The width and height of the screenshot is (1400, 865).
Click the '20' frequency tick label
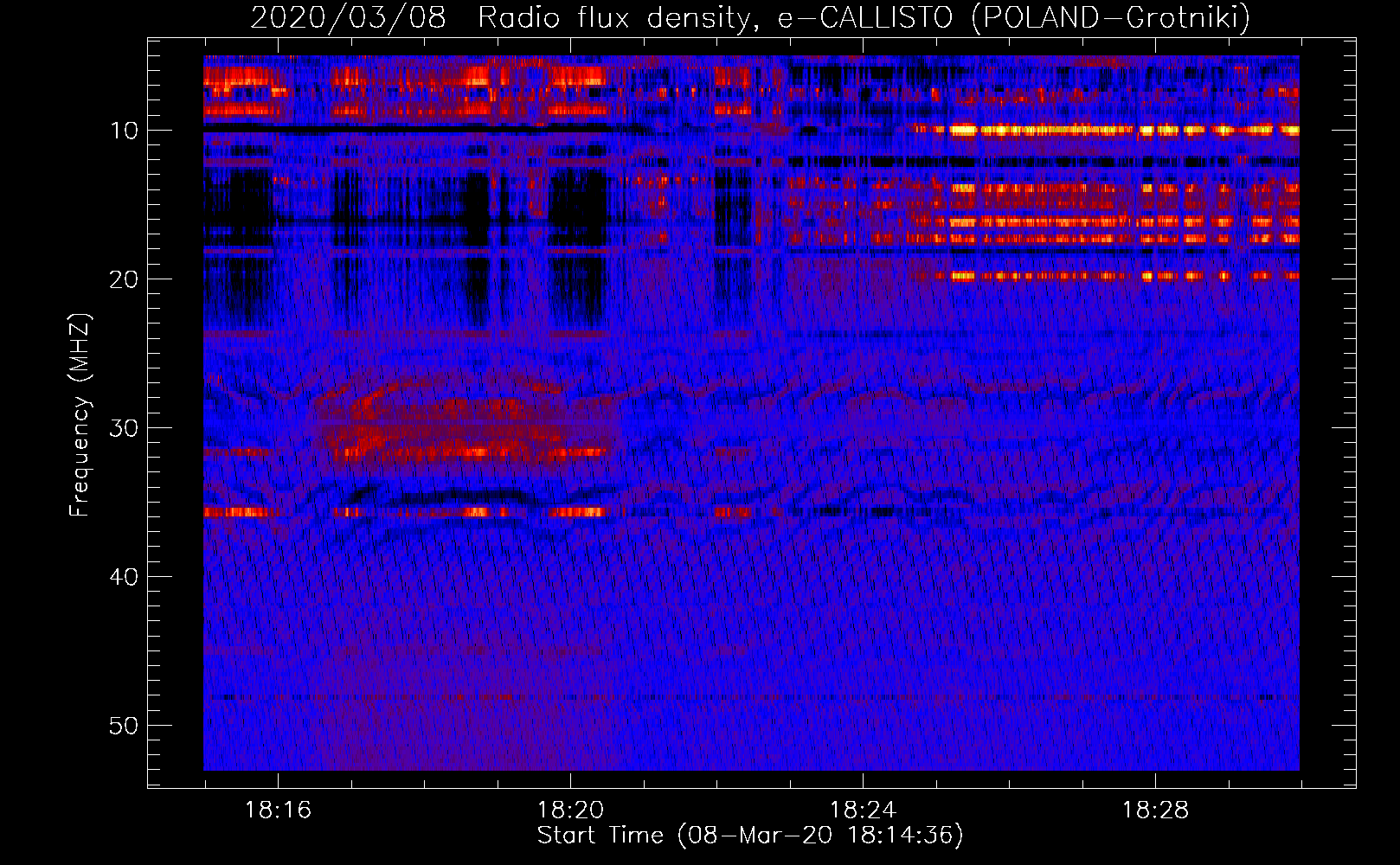[125, 279]
